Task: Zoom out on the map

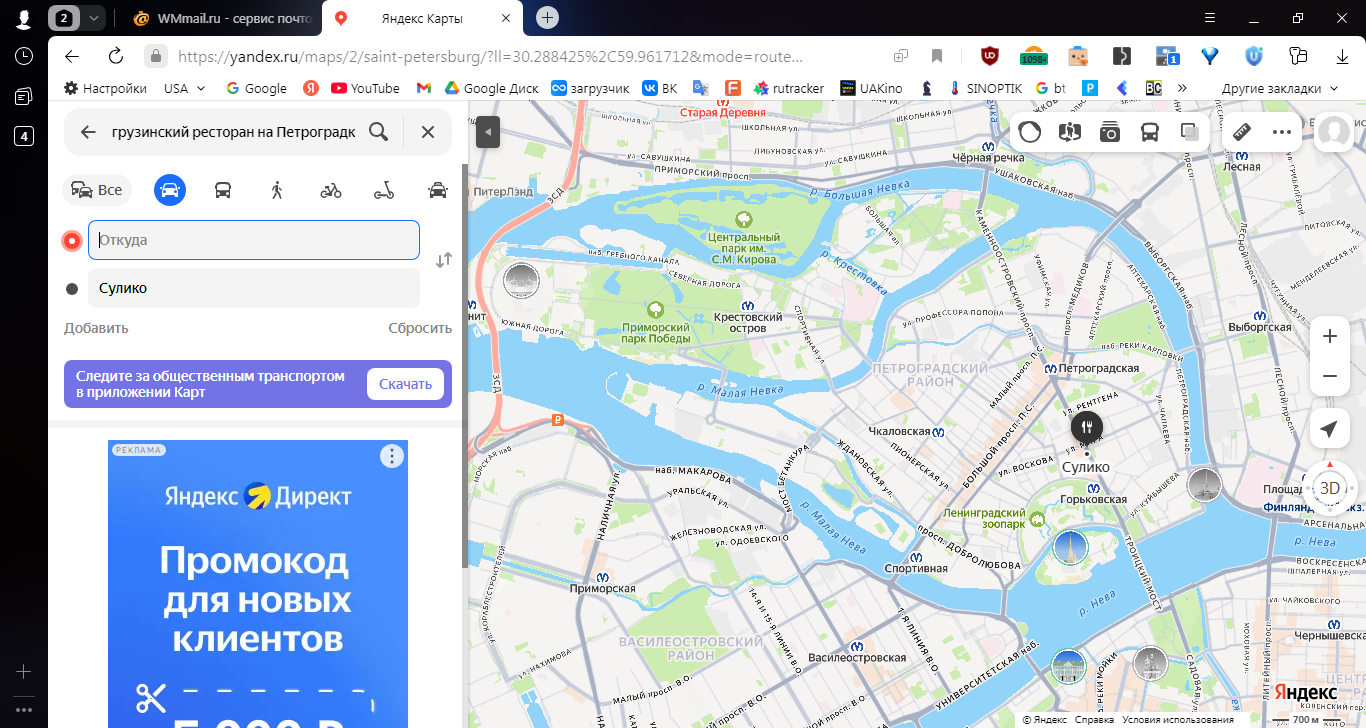Action: point(1330,376)
